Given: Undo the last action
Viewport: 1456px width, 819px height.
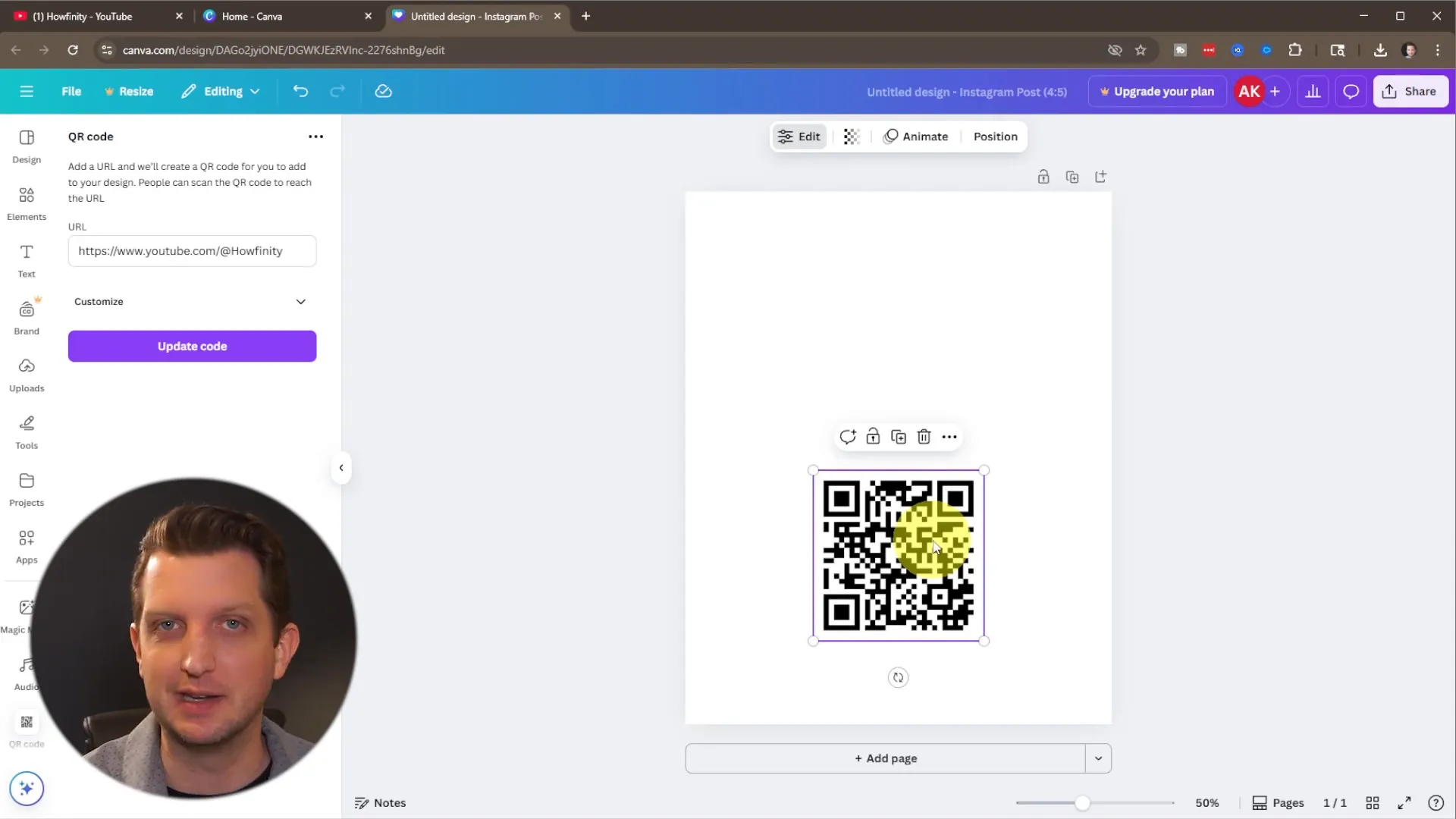Looking at the screenshot, I should pyautogui.click(x=301, y=91).
